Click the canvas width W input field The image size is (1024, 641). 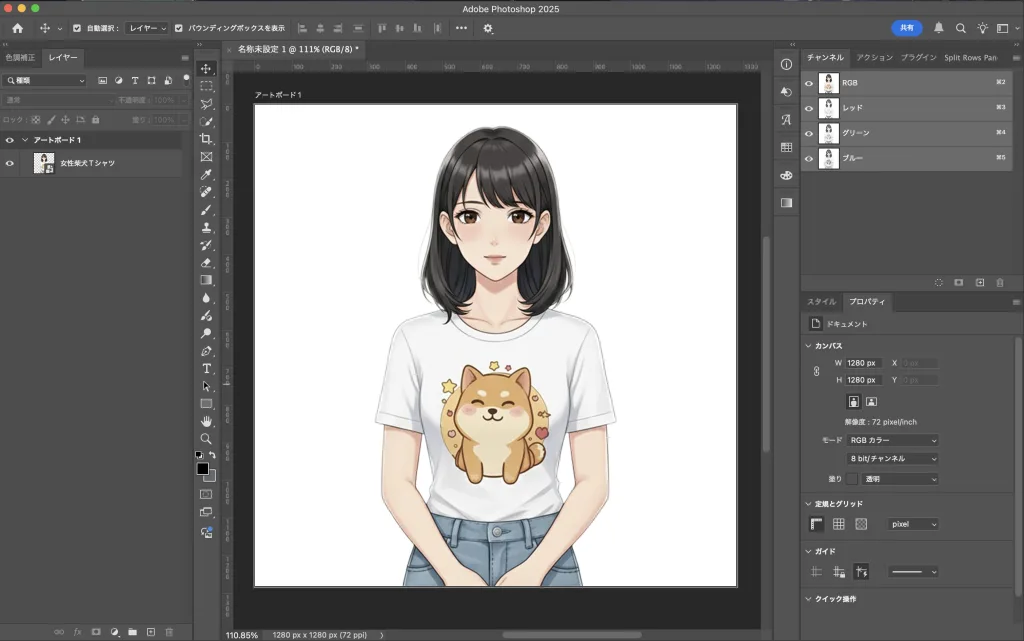pos(861,363)
